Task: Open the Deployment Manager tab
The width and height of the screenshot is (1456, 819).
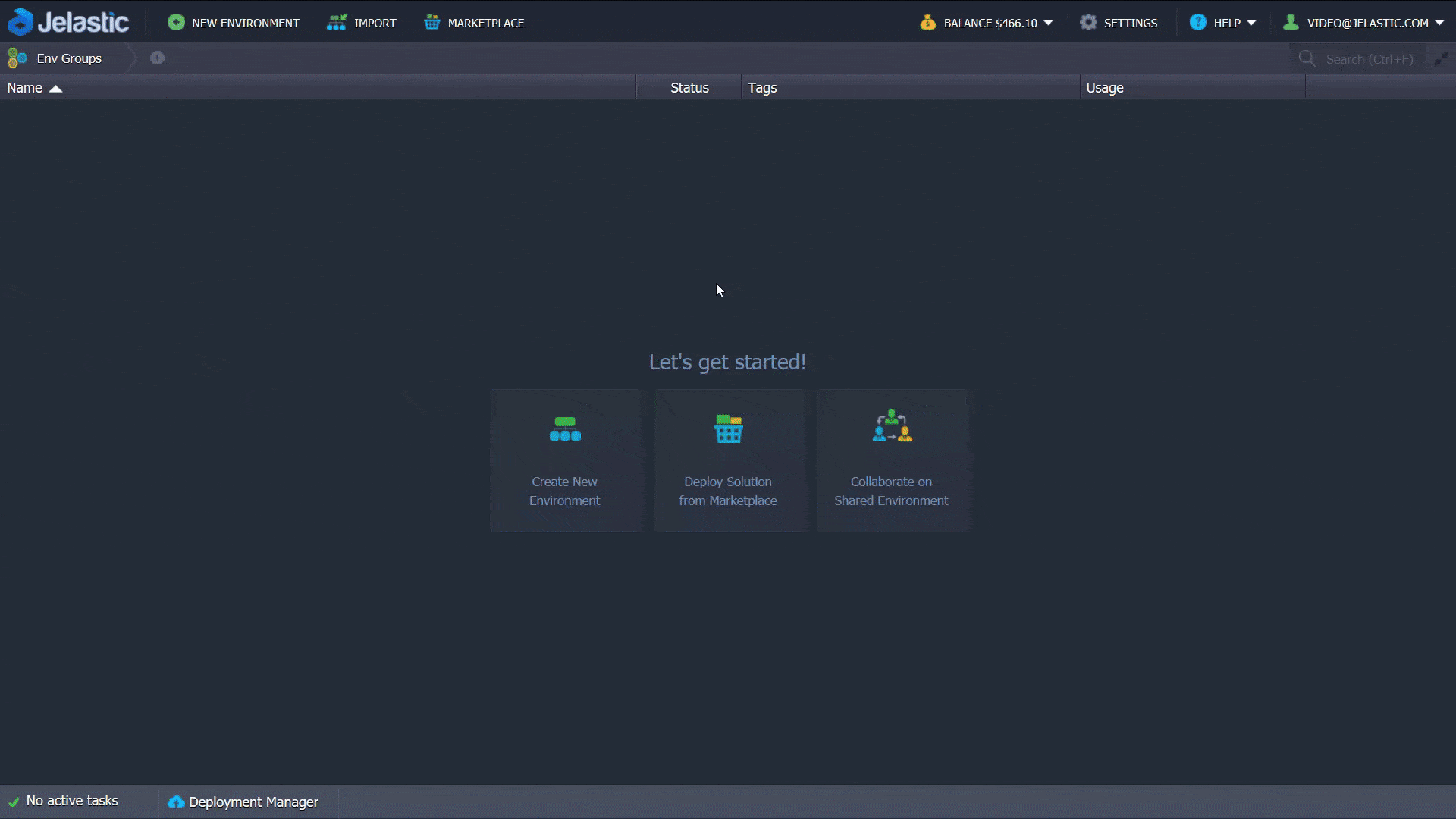Action: pos(243,802)
